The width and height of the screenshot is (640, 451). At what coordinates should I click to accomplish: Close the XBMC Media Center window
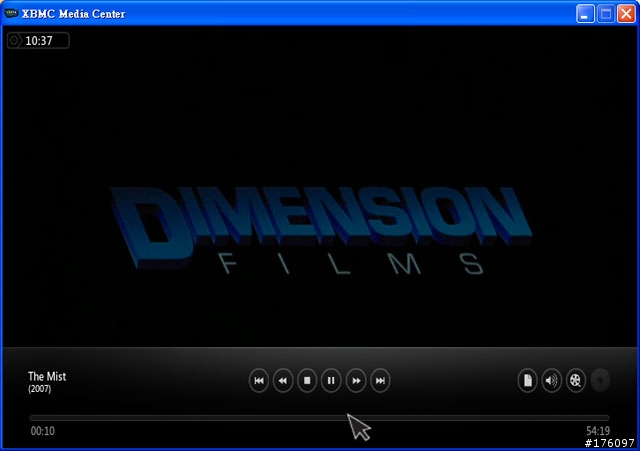pos(626,14)
